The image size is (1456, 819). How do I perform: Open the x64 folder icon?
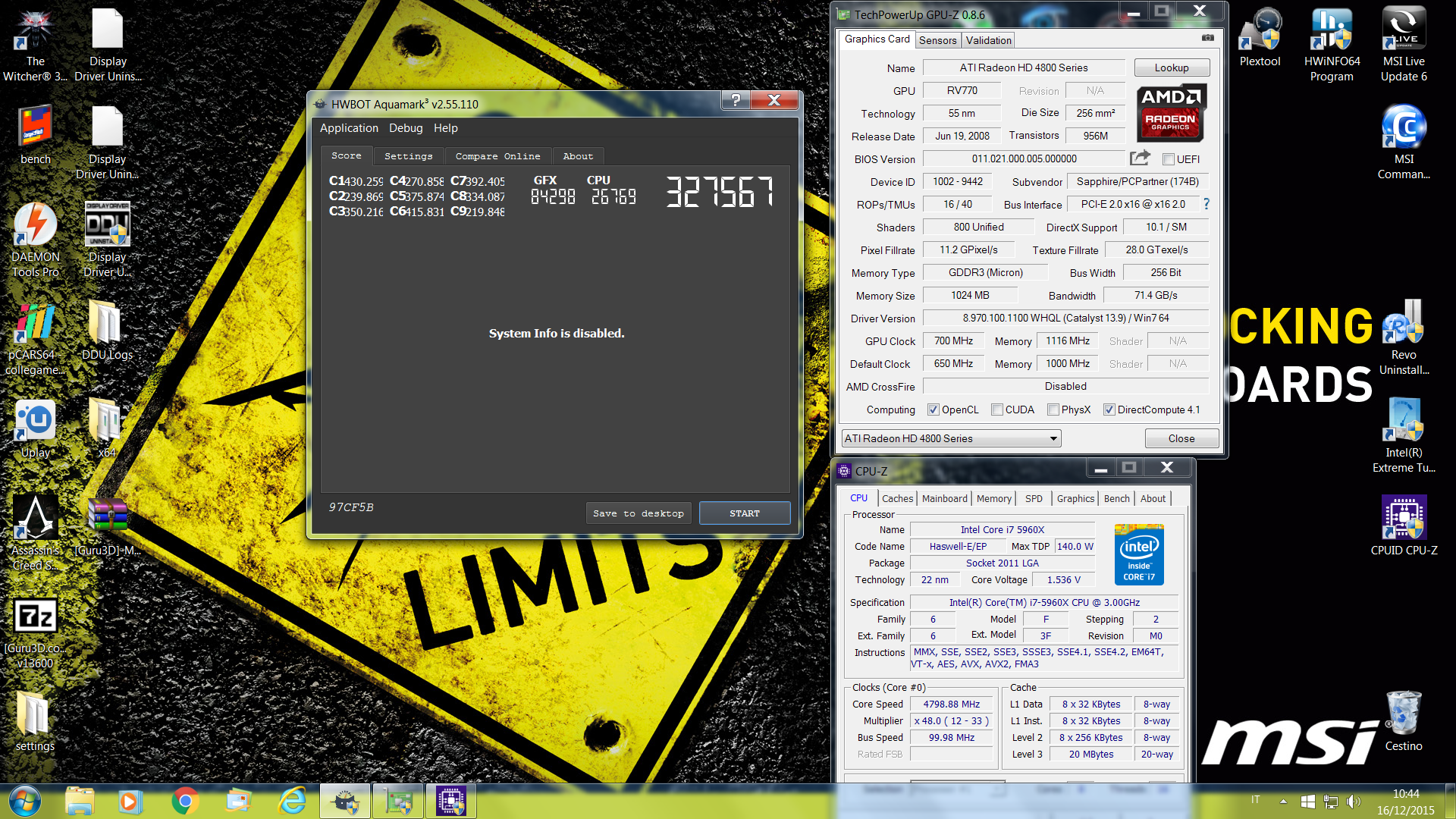click(x=107, y=428)
